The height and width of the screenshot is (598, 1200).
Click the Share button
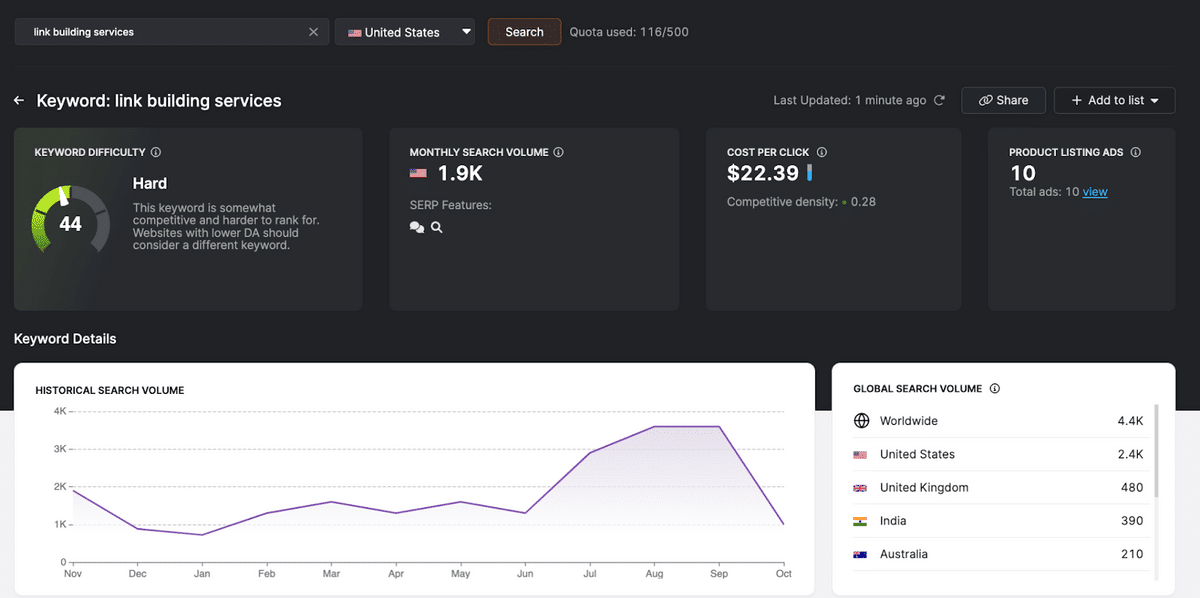(x=1003, y=100)
